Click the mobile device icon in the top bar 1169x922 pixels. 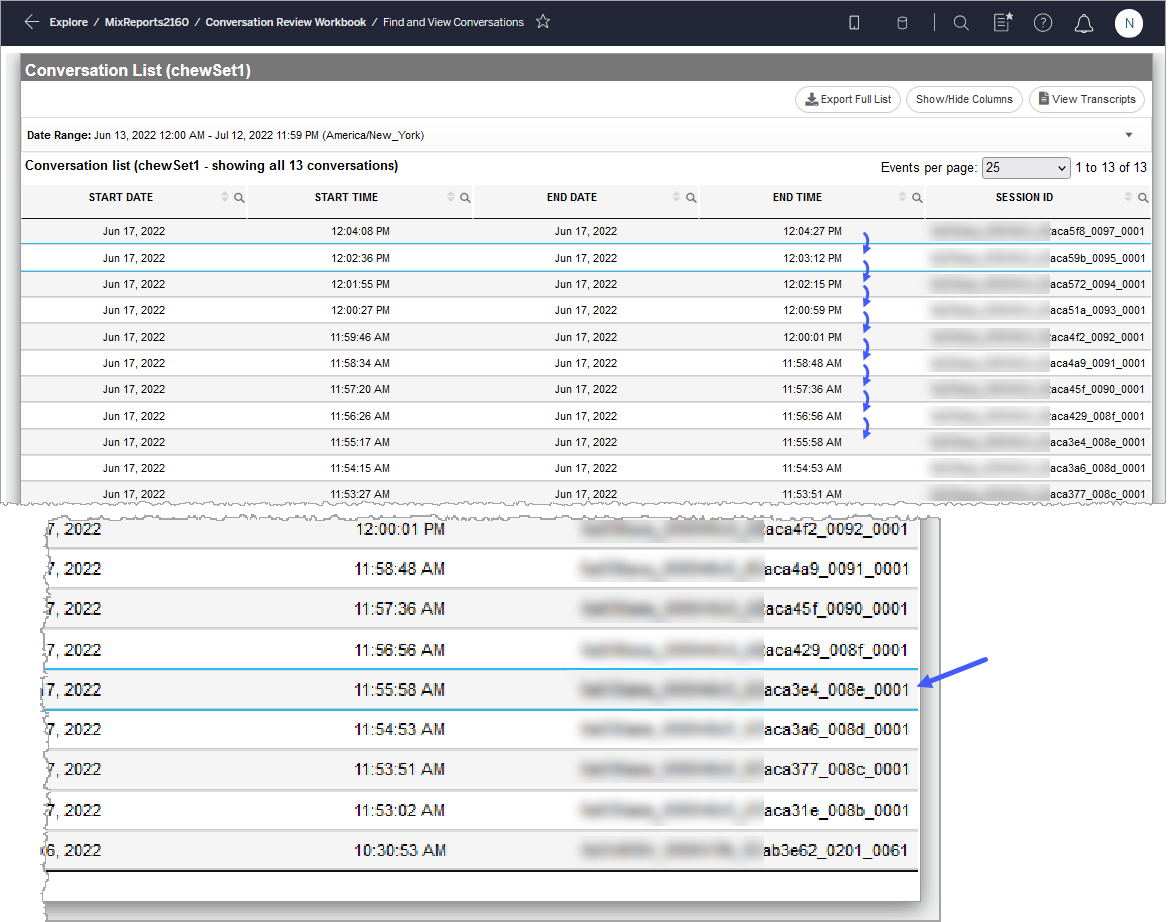854,23
